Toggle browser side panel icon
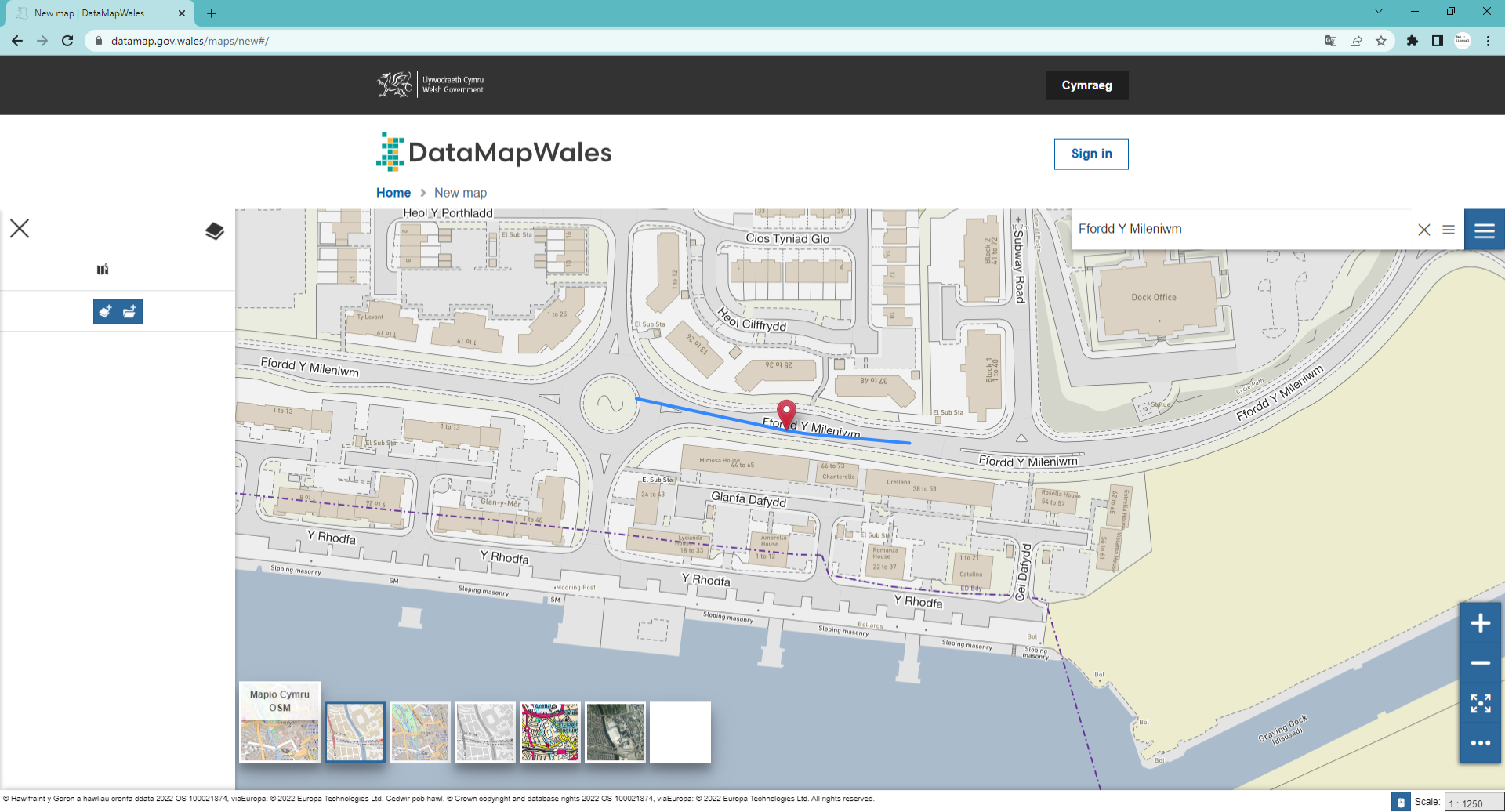 coord(1438,41)
